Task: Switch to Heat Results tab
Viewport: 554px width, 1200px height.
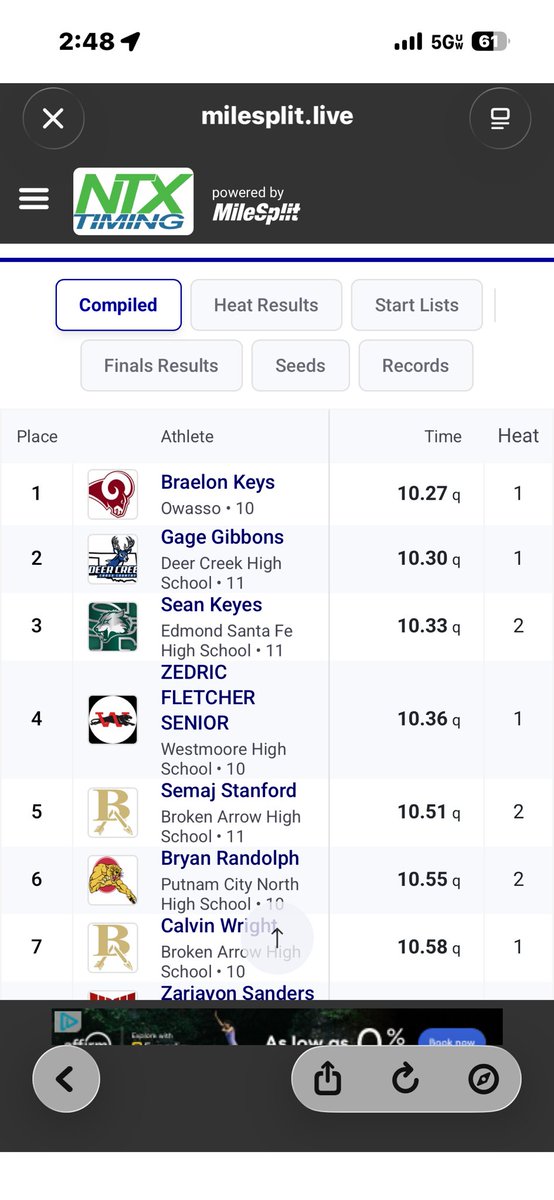Action: click(266, 305)
